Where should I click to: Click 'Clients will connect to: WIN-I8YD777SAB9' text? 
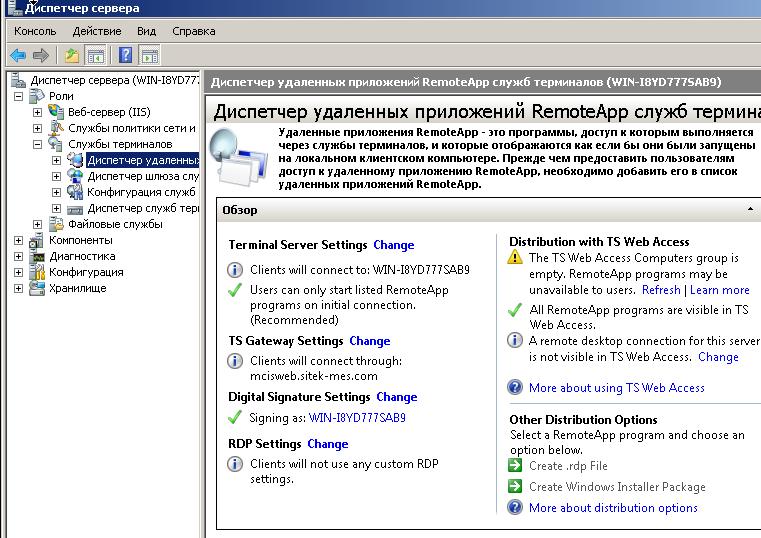(360, 270)
